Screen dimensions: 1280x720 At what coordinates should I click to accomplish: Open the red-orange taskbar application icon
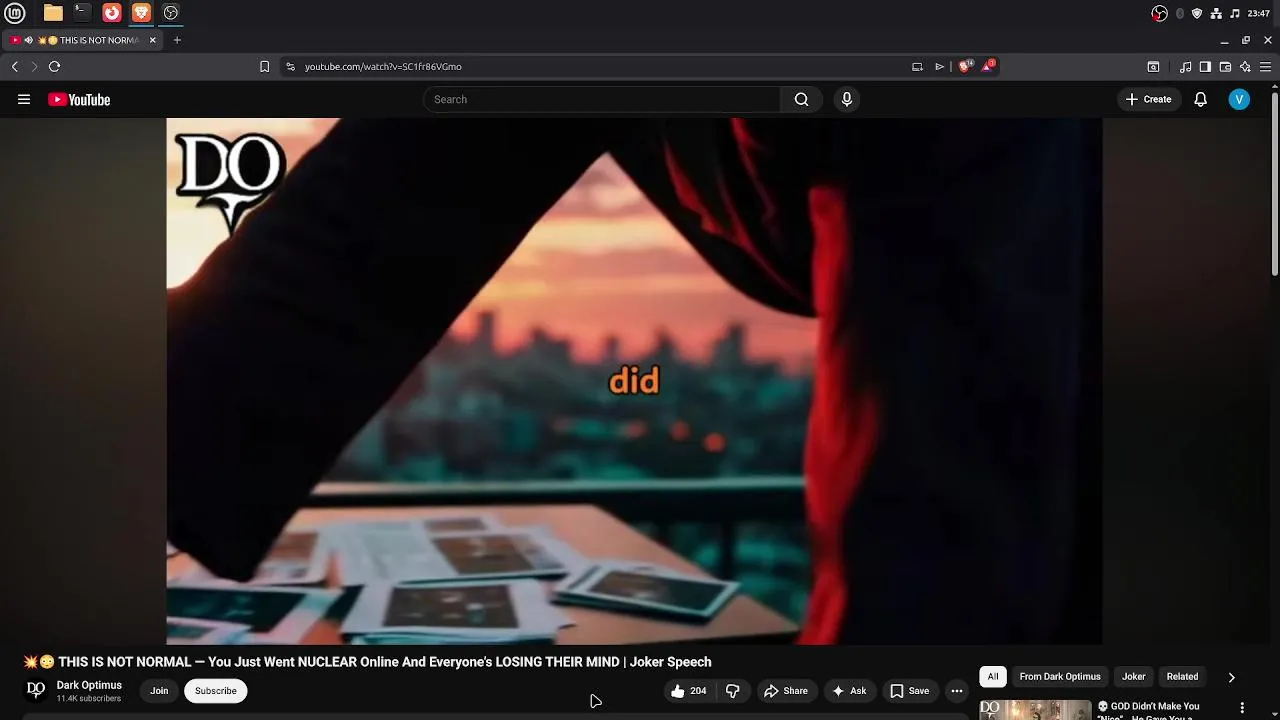point(112,13)
